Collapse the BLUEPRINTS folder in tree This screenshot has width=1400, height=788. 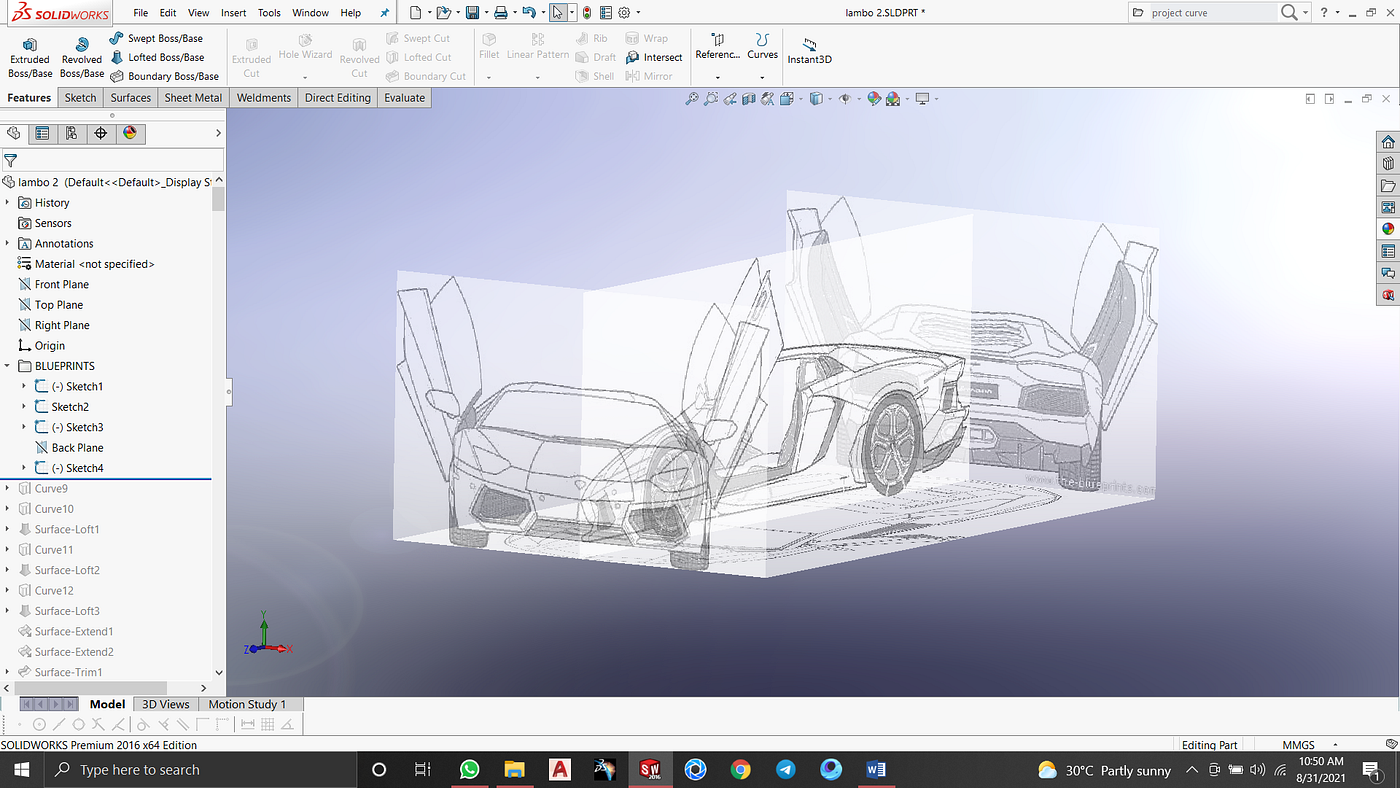click(8, 366)
